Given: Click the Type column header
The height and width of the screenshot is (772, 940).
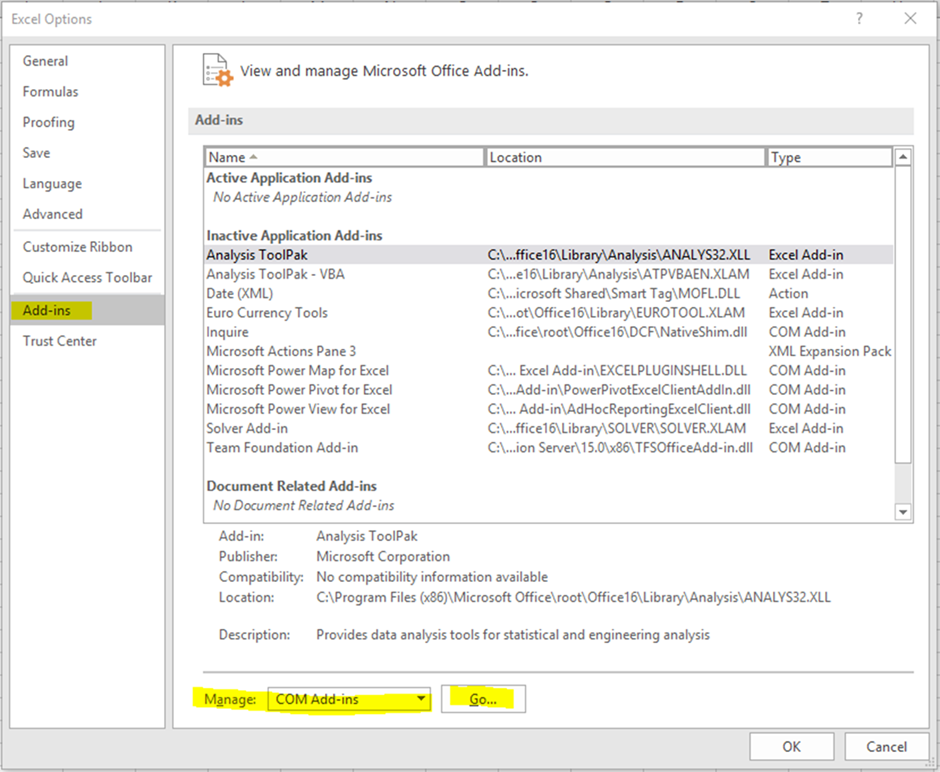Looking at the screenshot, I should 830,157.
